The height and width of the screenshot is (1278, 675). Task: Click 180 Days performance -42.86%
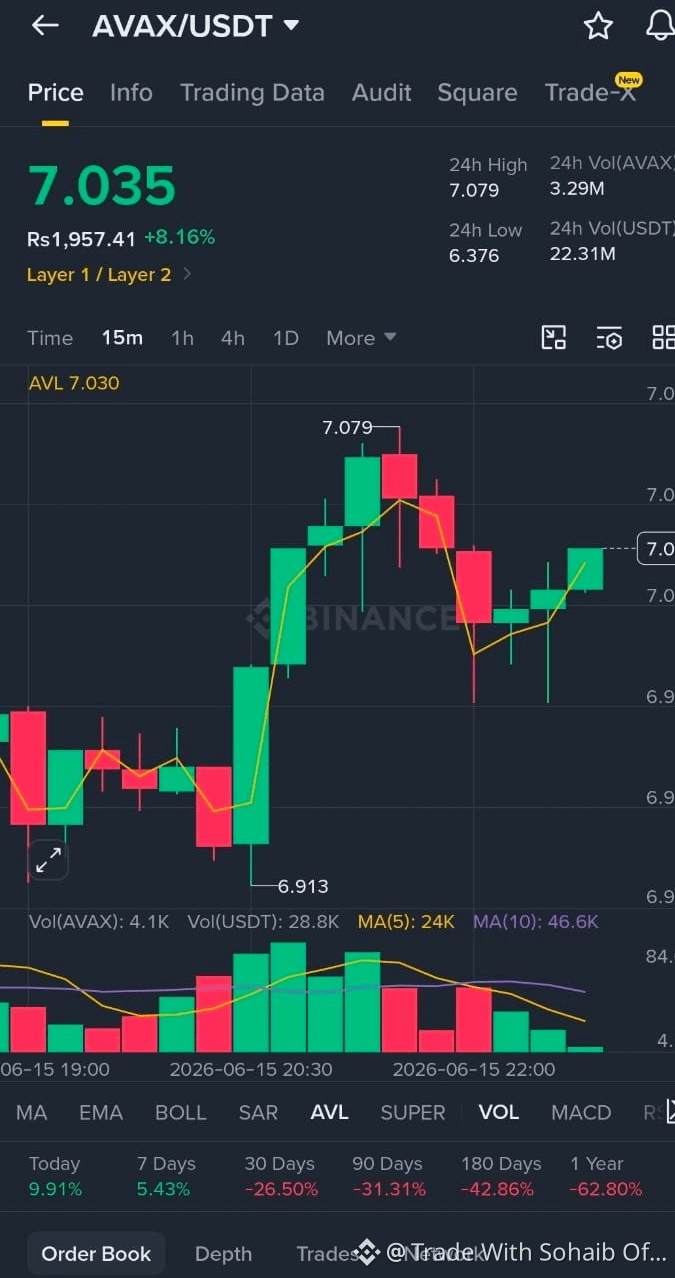[497, 1189]
